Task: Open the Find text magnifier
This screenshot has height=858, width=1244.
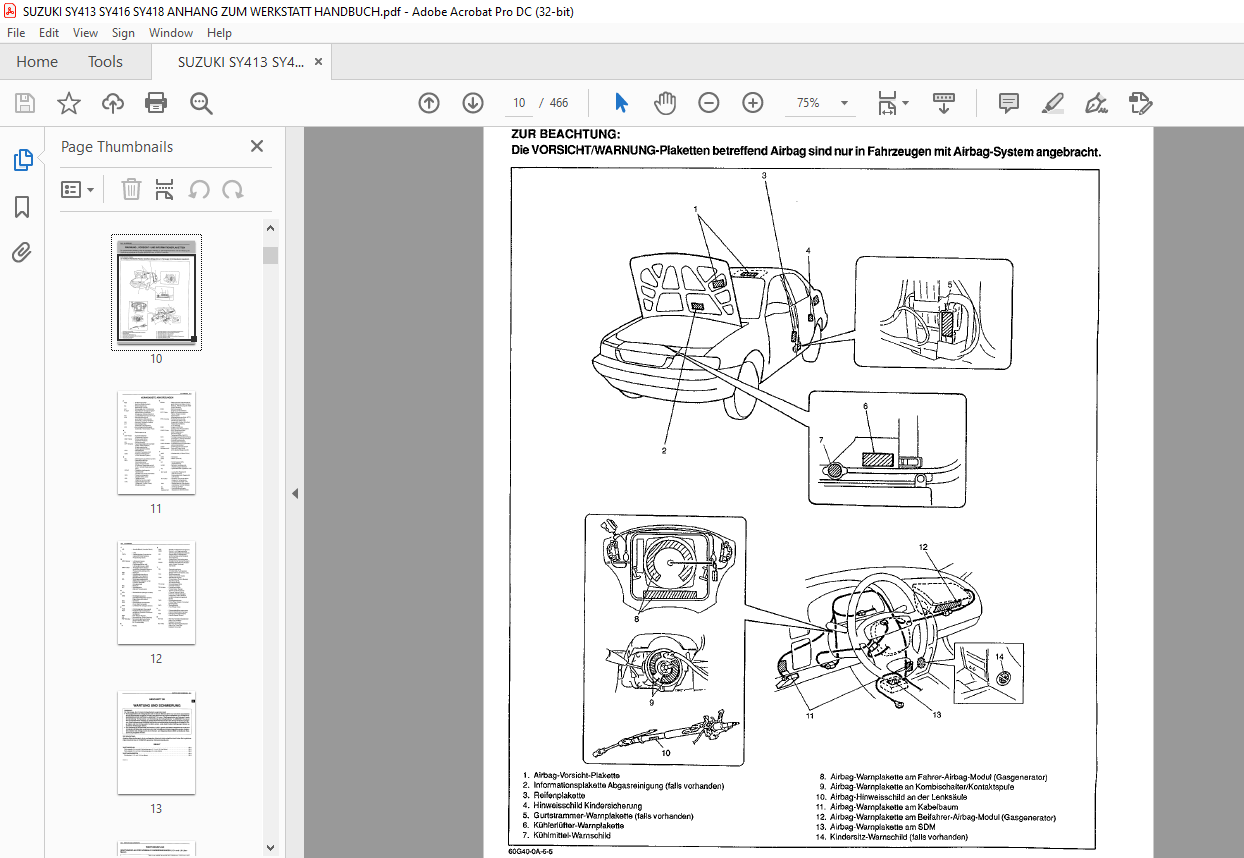Action: click(x=202, y=103)
